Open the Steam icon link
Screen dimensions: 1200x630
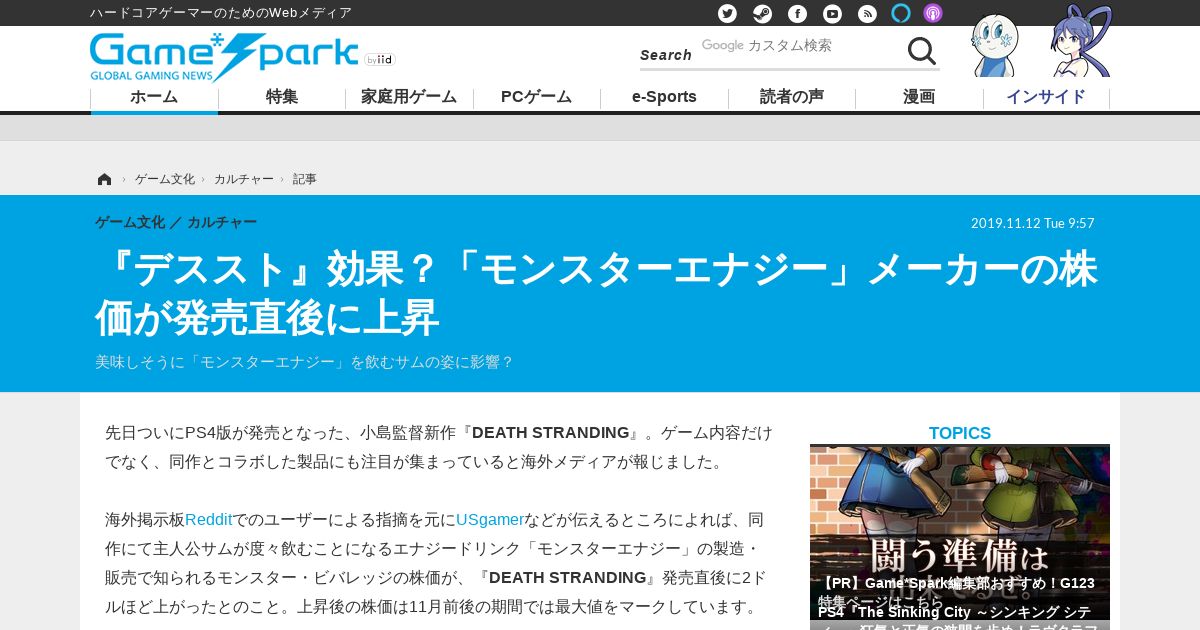click(762, 13)
